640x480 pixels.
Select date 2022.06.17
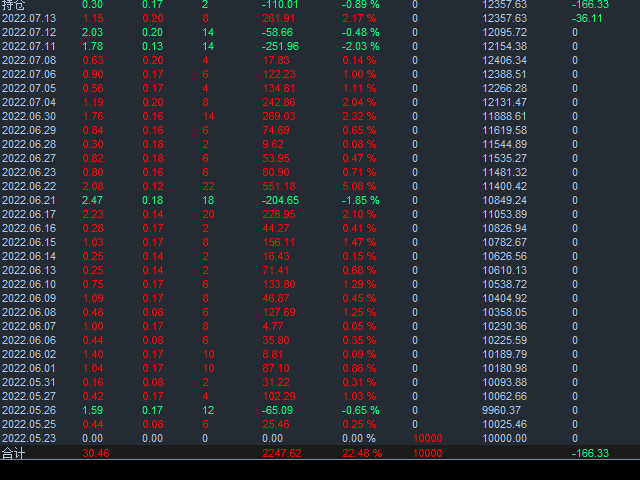click(x=29, y=214)
